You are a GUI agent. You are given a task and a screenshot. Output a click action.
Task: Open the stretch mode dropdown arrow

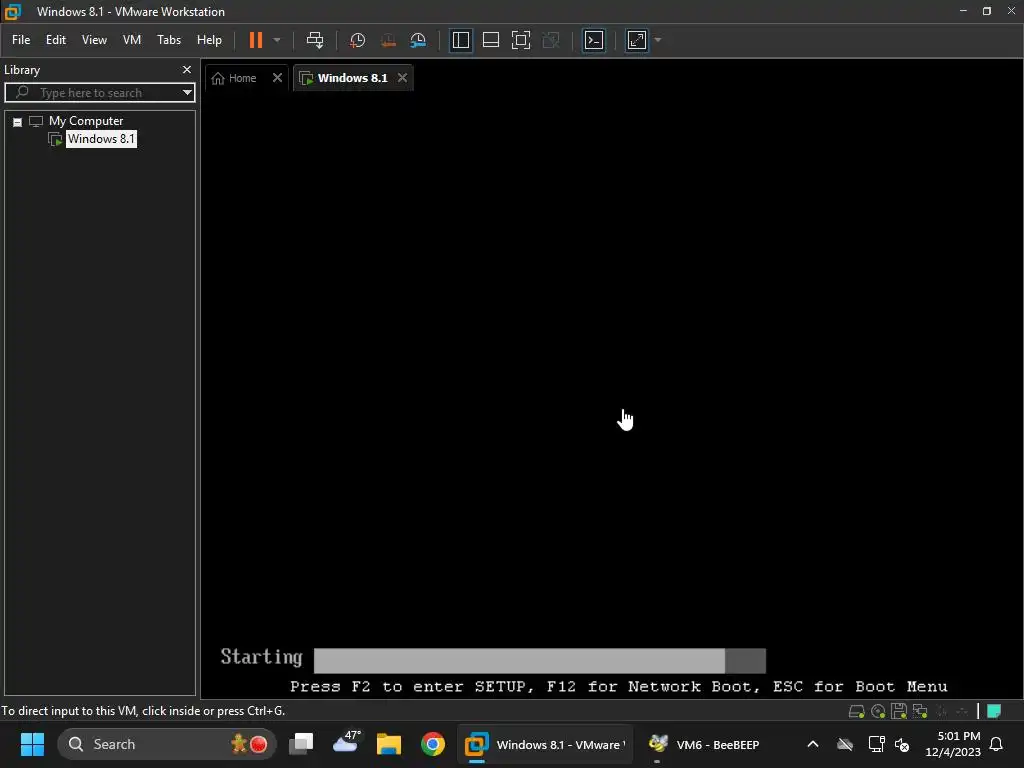pyautogui.click(x=658, y=40)
